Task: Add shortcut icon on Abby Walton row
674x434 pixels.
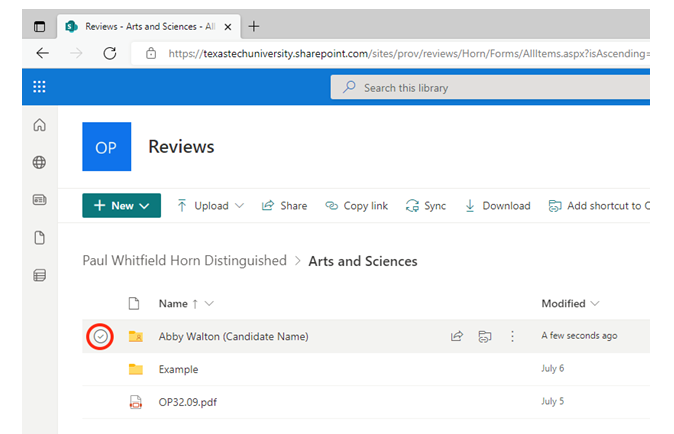Action: (x=484, y=336)
